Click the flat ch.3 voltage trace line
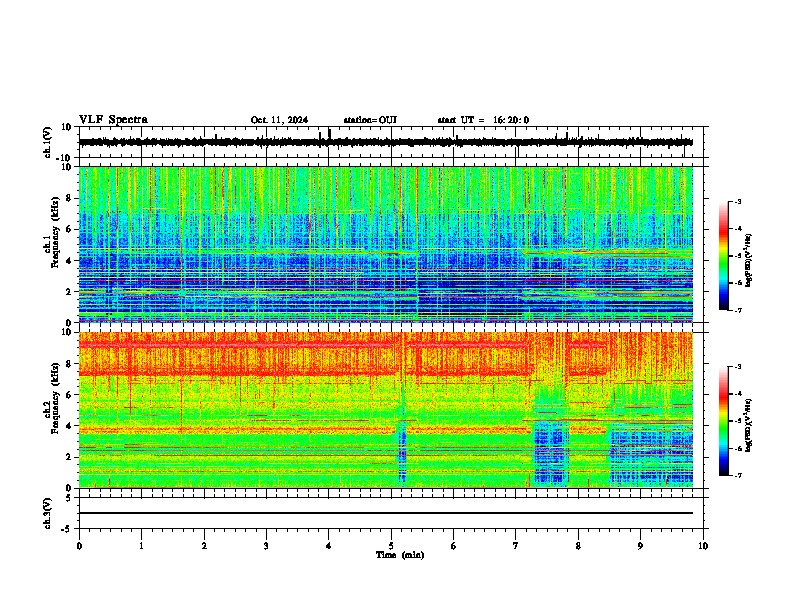Viewport: 792px width, 612px height. click(x=385, y=513)
